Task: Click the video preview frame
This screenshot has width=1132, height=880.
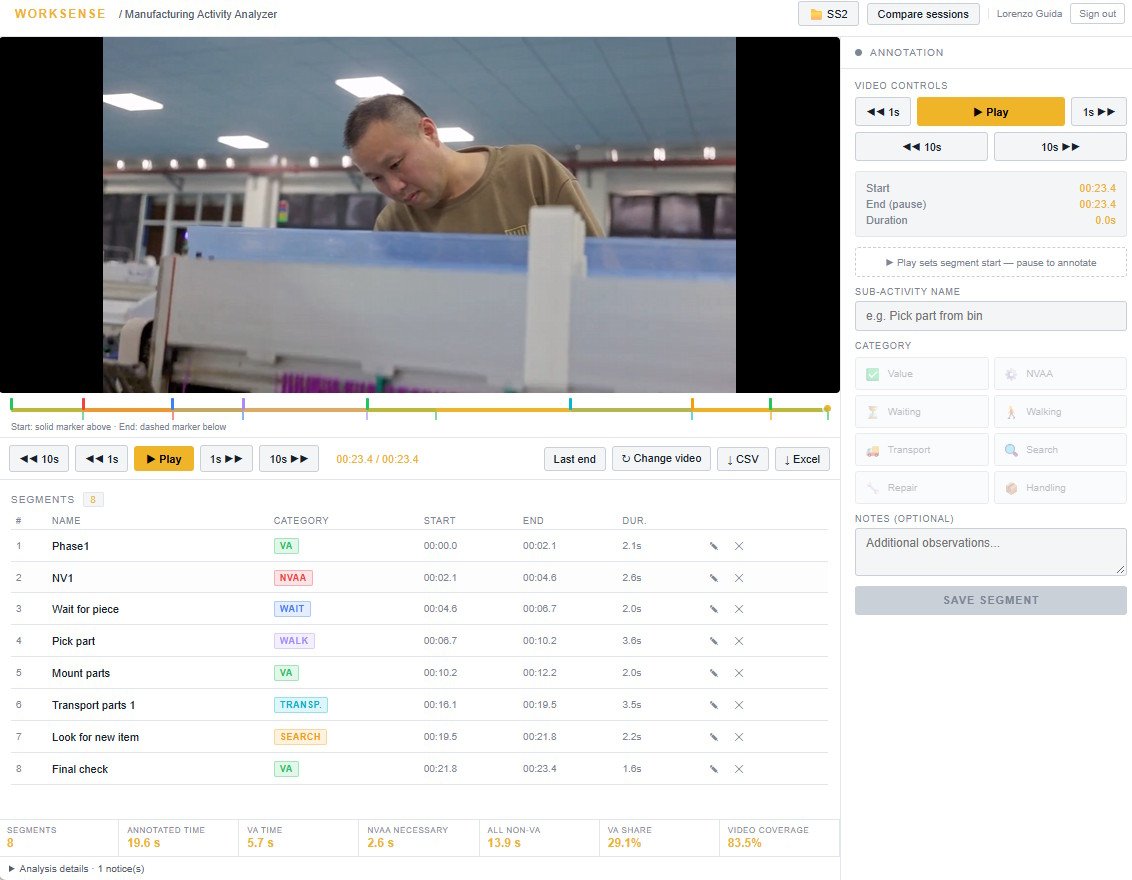Action: point(419,215)
